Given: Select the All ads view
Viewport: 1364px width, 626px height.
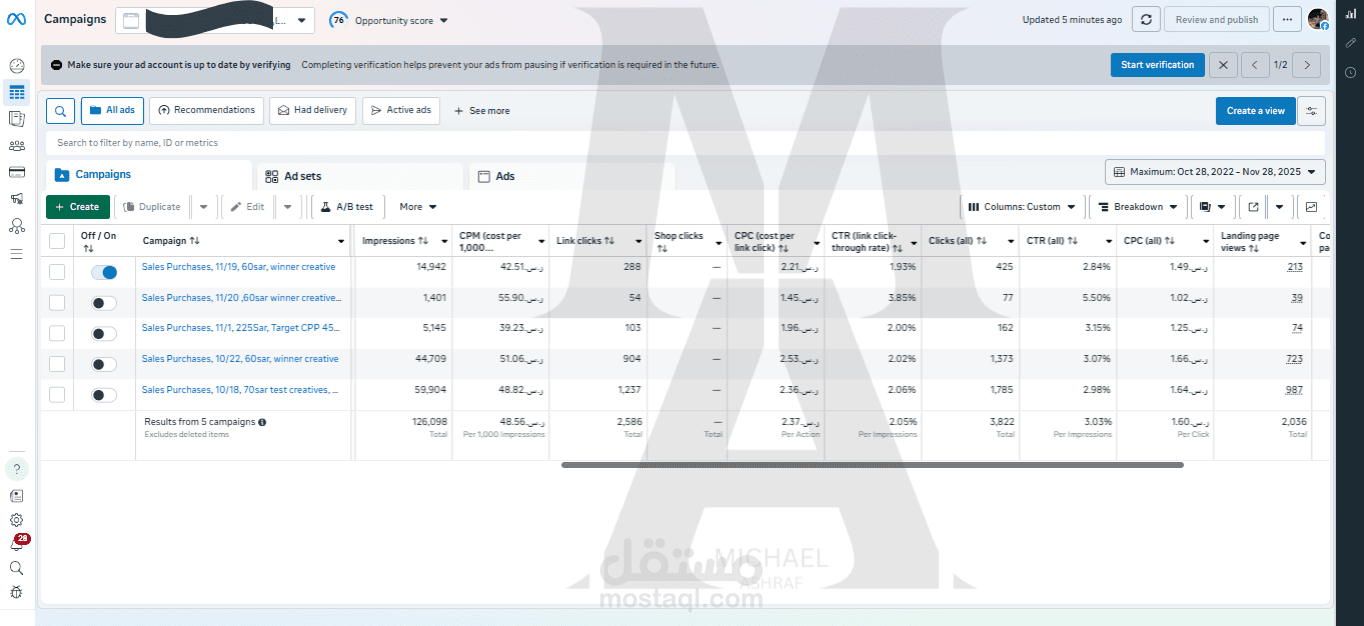Looking at the screenshot, I should pos(113,110).
